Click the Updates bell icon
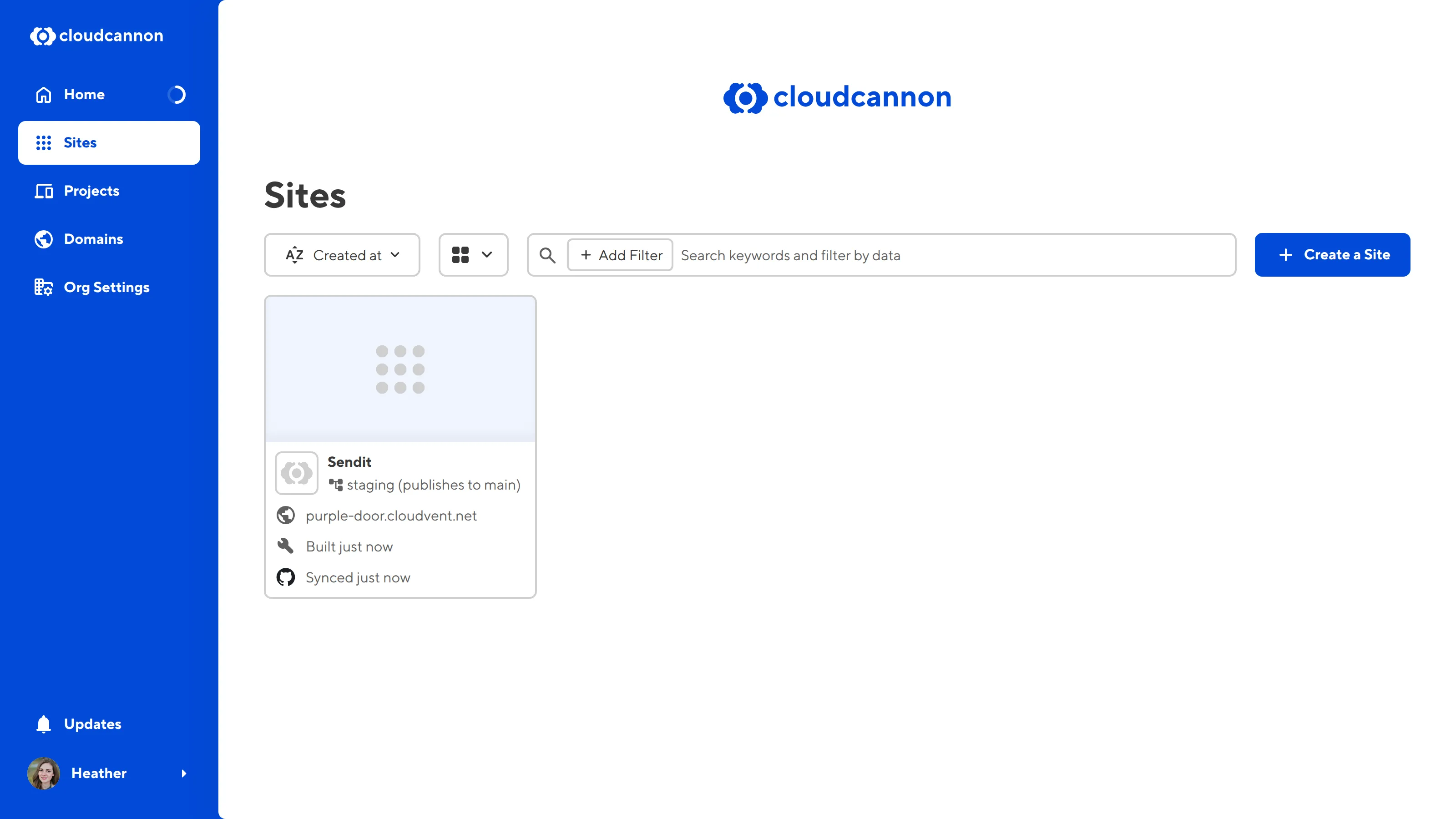The width and height of the screenshot is (1456, 819). pyautogui.click(x=43, y=723)
